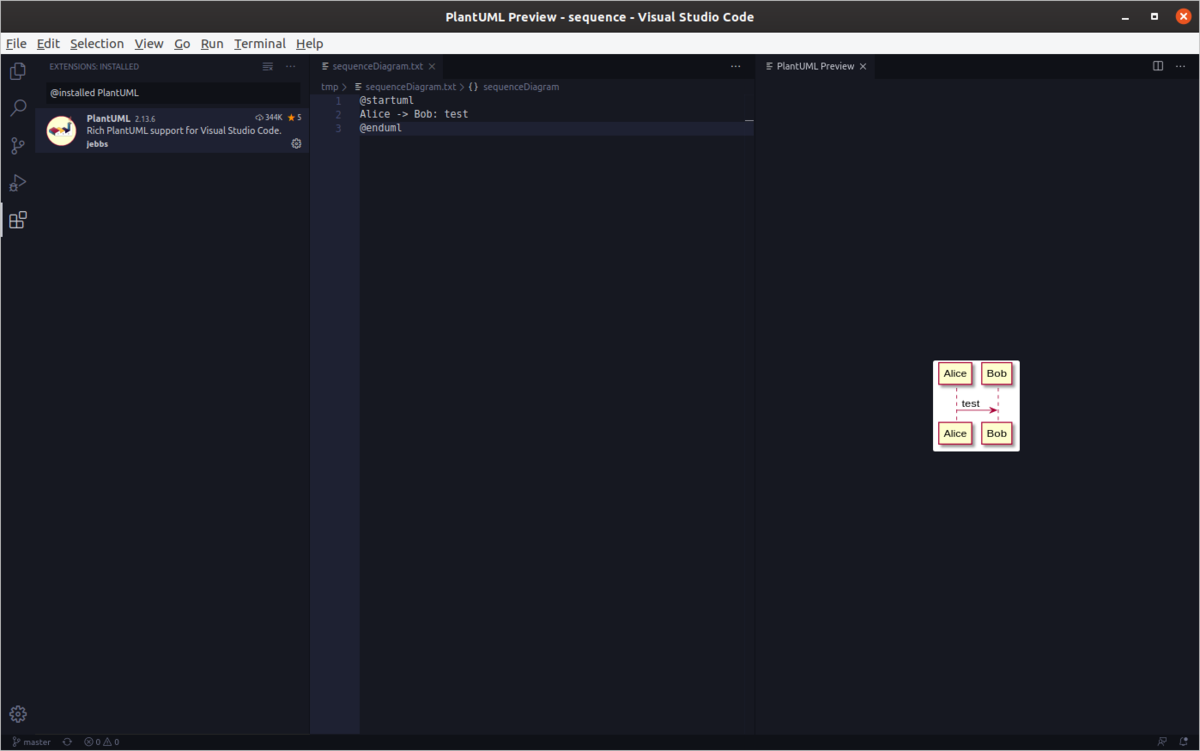Click the bottom Bob box in diagram

(996, 433)
